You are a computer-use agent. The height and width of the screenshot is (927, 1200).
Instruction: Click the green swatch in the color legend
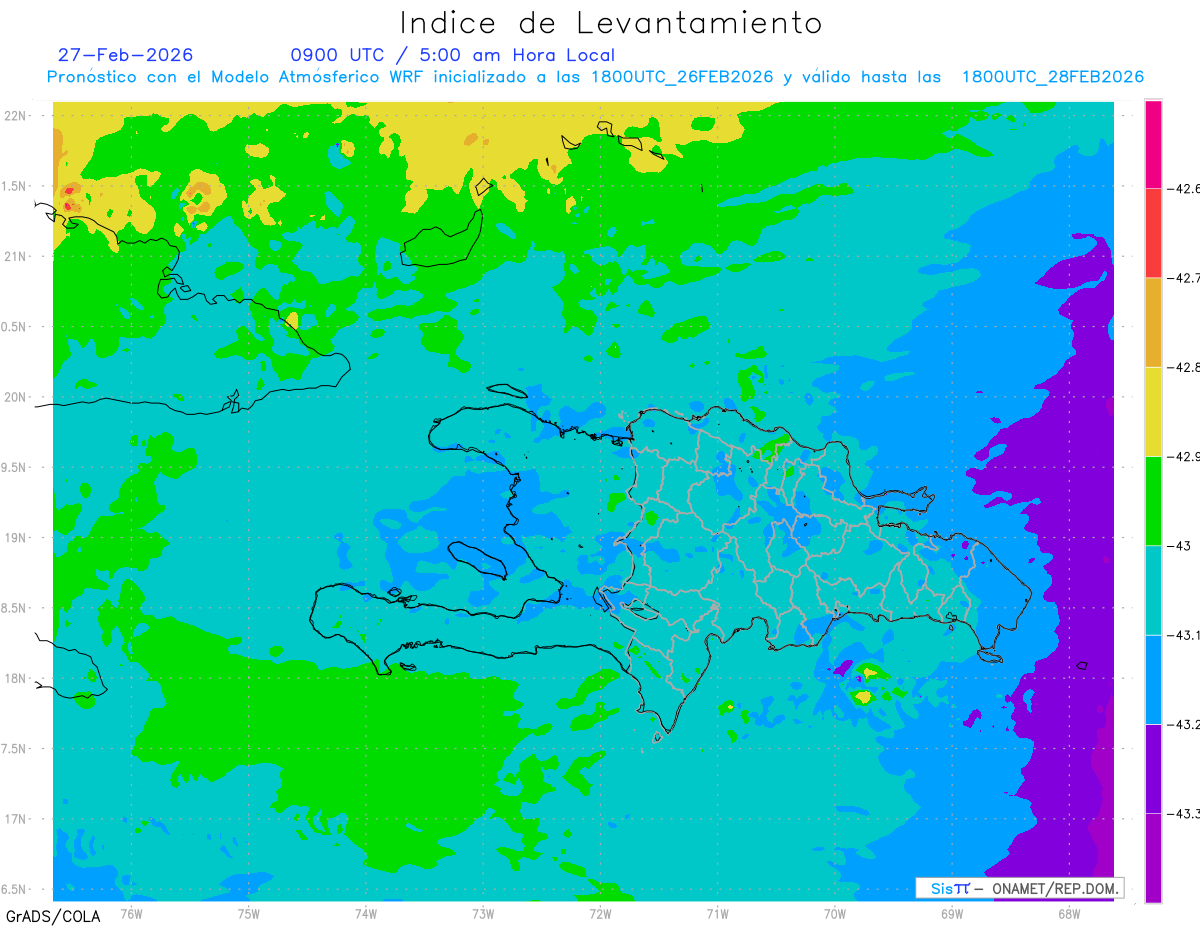pyautogui.click(x=1153, y=500)
